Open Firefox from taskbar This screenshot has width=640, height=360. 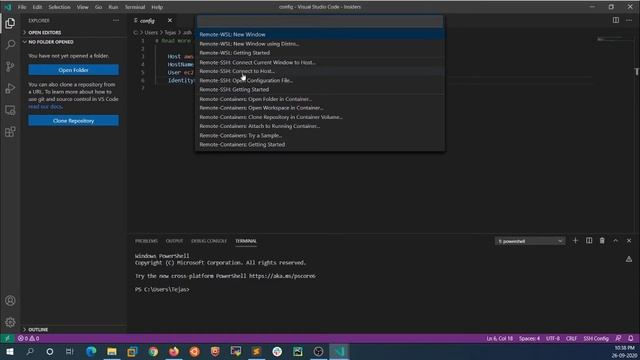point(174,351)
